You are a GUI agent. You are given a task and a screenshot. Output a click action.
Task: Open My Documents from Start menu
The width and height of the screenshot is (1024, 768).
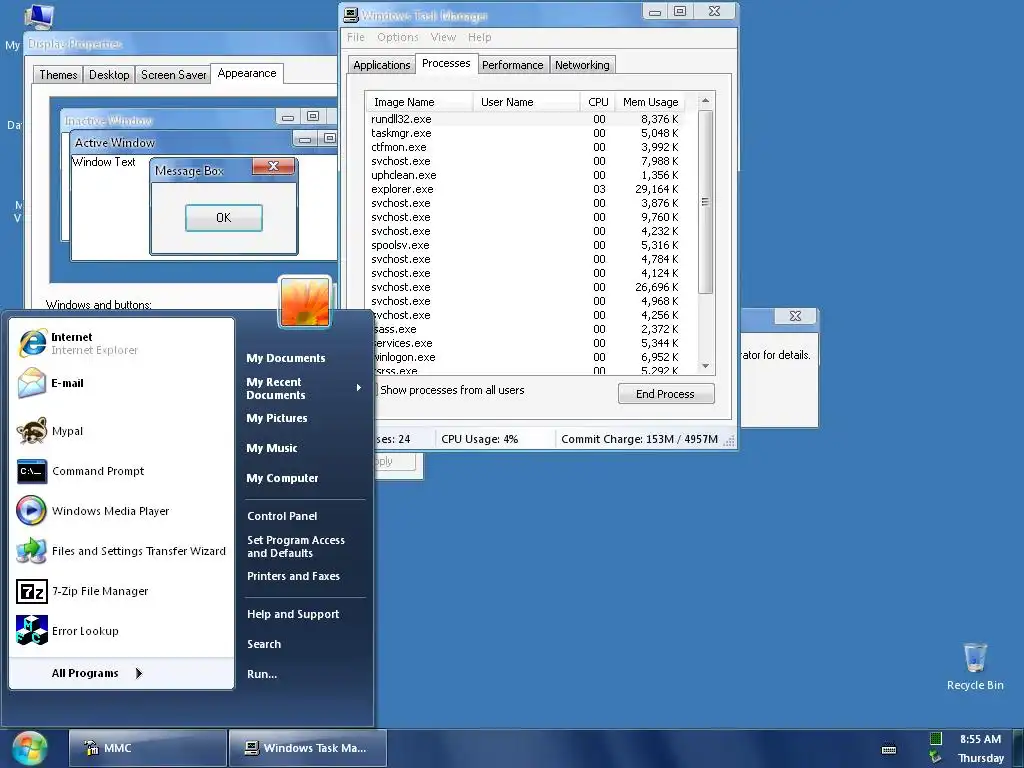[285, 358]
